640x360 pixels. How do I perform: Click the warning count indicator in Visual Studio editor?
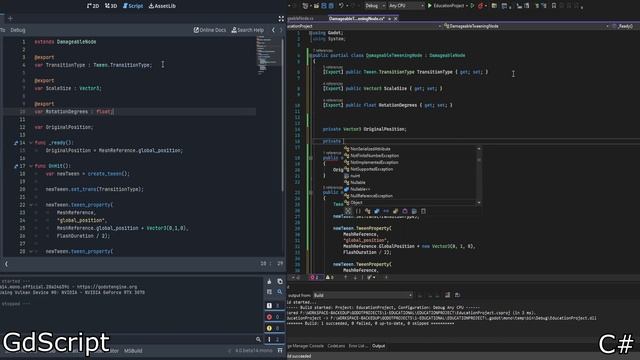click(x=329, y=277)
